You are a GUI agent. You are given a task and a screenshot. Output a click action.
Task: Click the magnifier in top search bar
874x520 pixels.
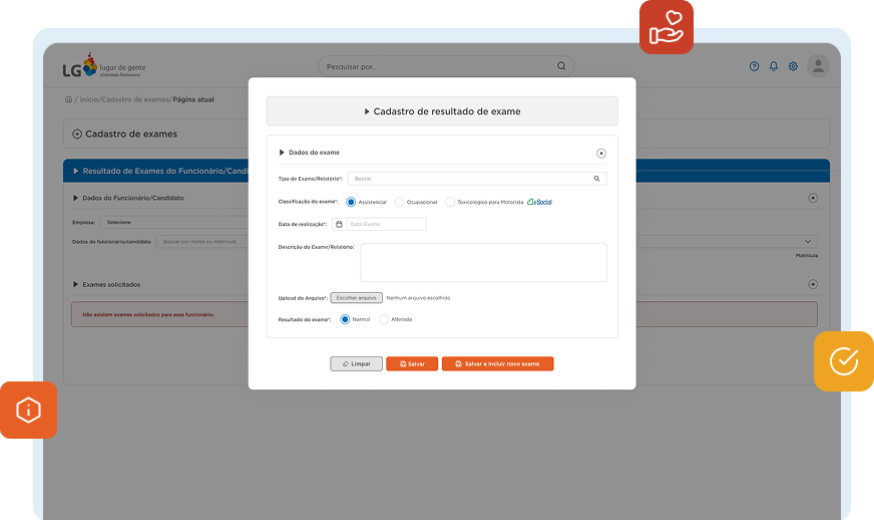(561, 66)
